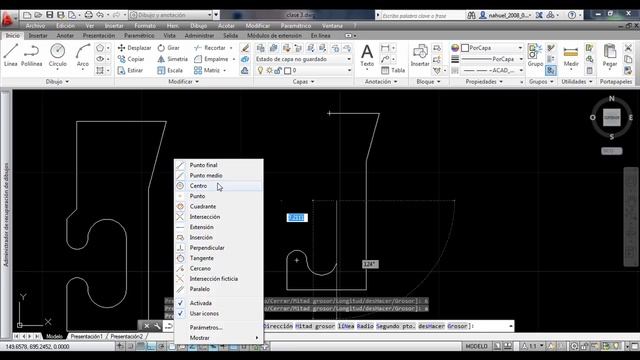The image size is (640, 360).
Task: Click the Print icon in quick access
Action: (x=88, y=15)
